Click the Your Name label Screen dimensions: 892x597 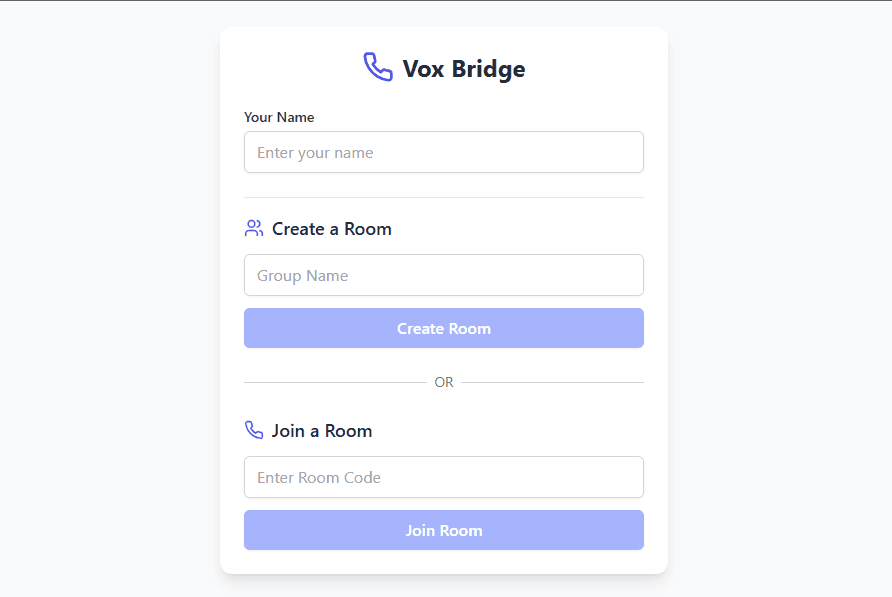(279, 117)
